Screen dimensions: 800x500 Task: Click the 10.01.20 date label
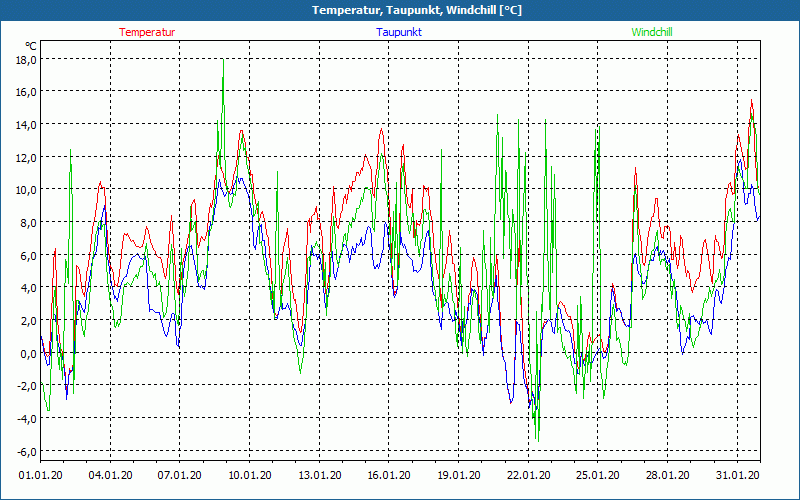[x=249, y=475]
